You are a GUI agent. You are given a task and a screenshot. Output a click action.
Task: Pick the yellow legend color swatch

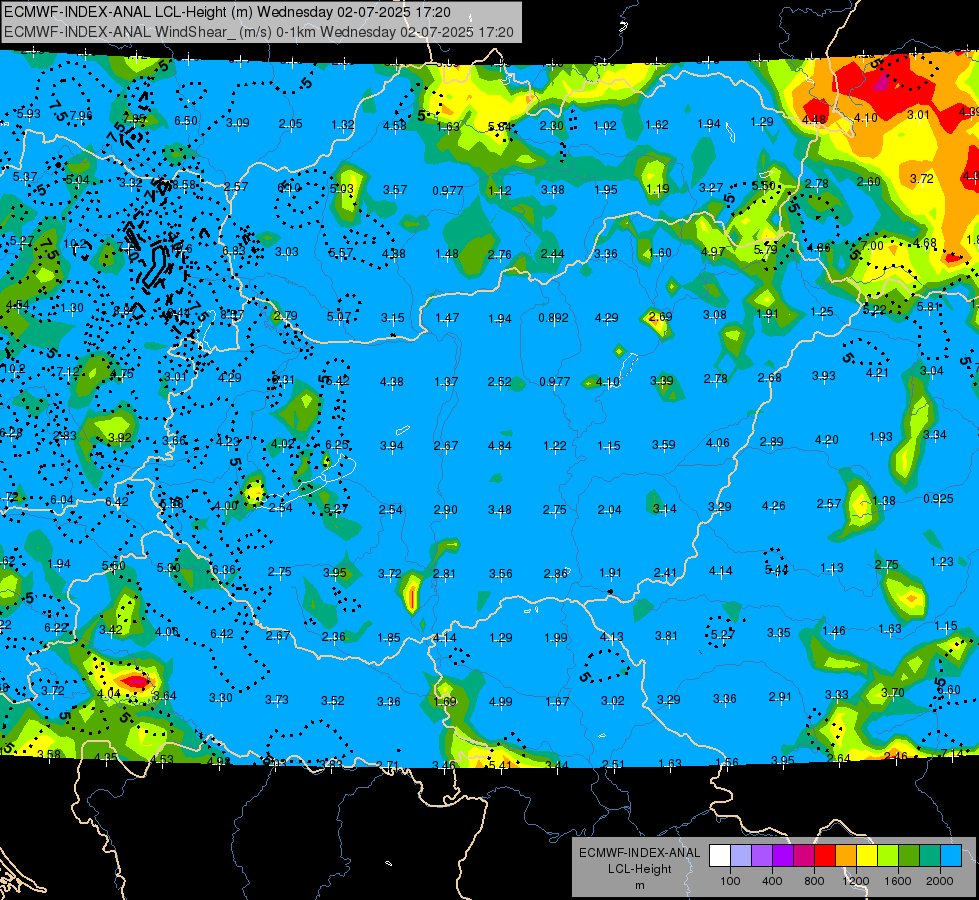867,856
